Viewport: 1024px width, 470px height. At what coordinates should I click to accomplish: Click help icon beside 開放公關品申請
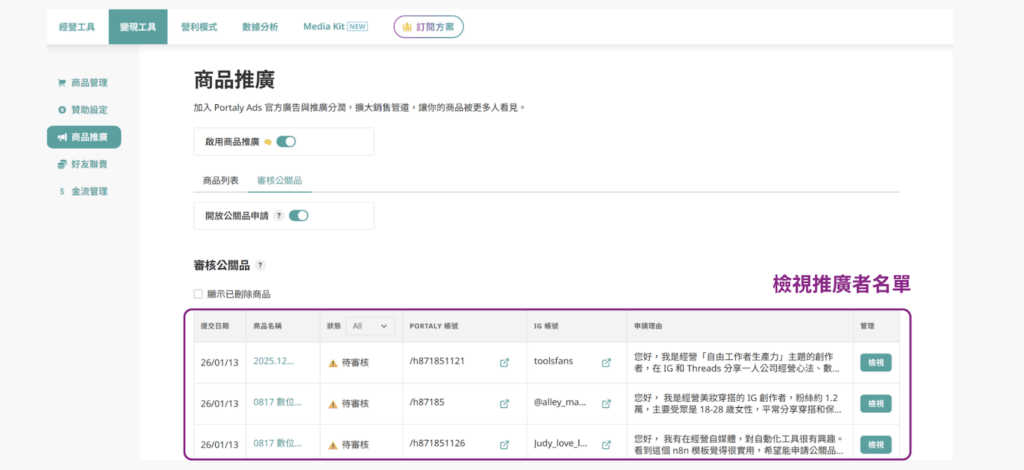(x=279, y=215)
